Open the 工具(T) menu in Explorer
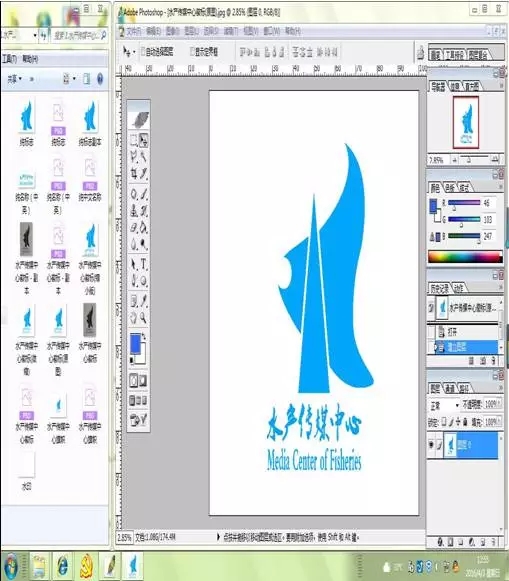Viewport: 509px width, 581px height. (x=10, y=59)
